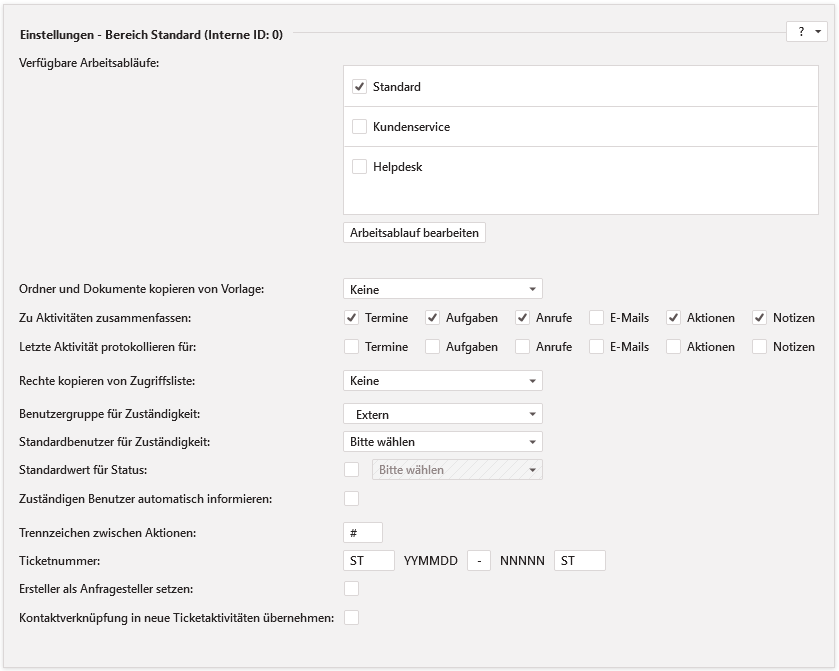Expand the Rechte kopieren von Zugriffsliste dropdown
This screenshot has width=839, height=671.
pos(442,381)
